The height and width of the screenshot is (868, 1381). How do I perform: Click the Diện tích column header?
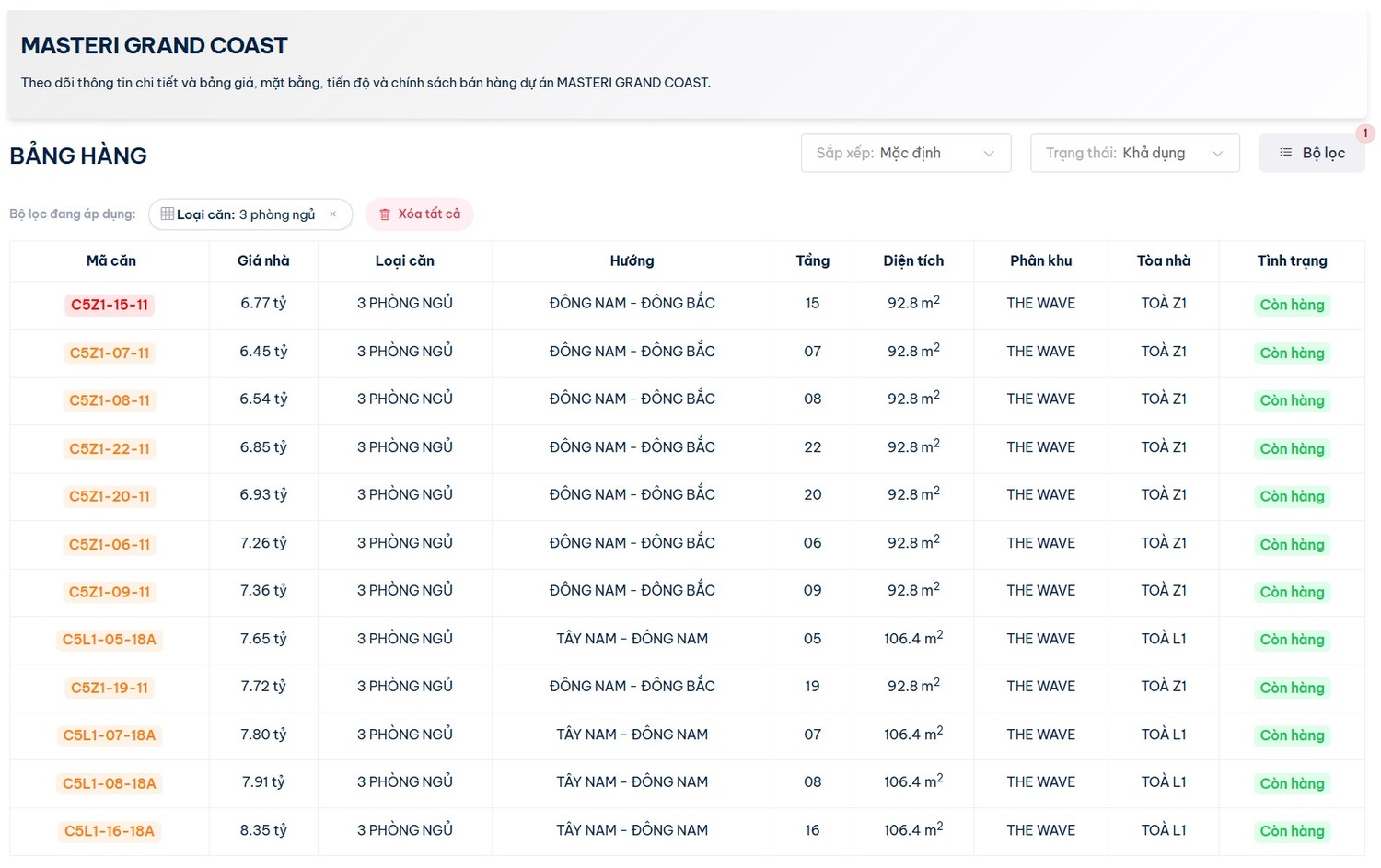point(912,261)
